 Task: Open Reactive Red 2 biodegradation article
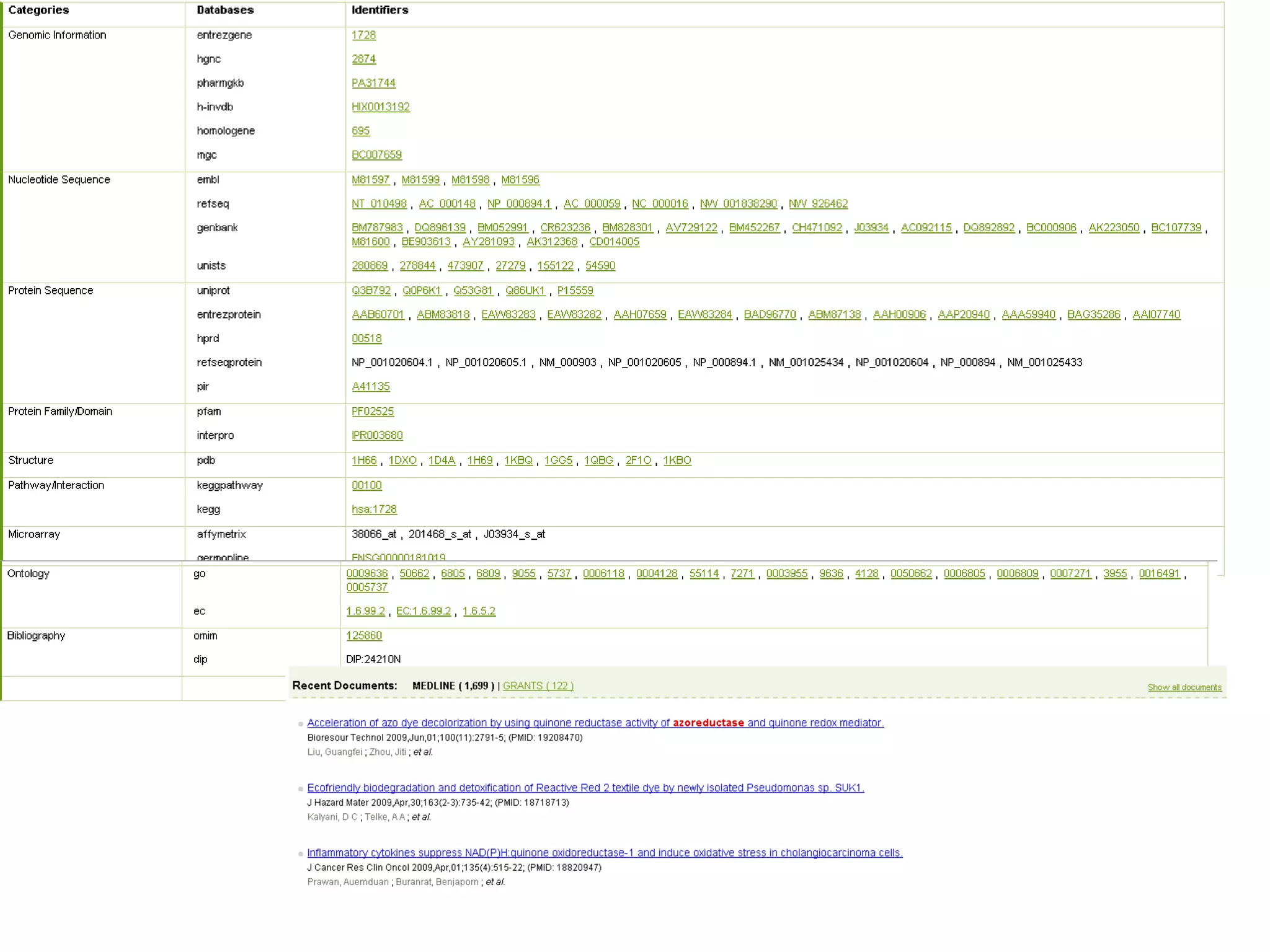585,788
